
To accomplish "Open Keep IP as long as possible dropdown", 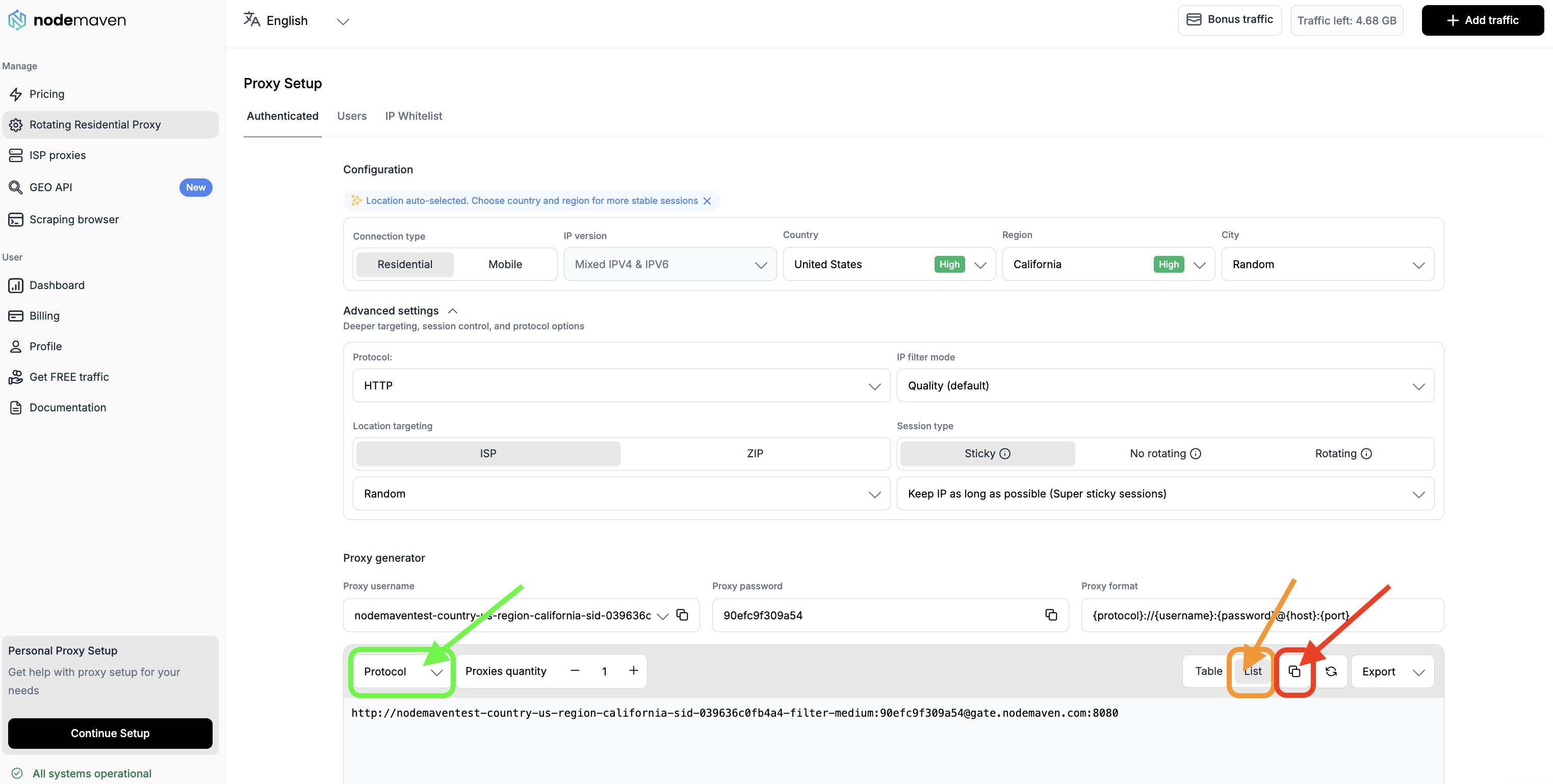I will click(x=1166, y=493).
